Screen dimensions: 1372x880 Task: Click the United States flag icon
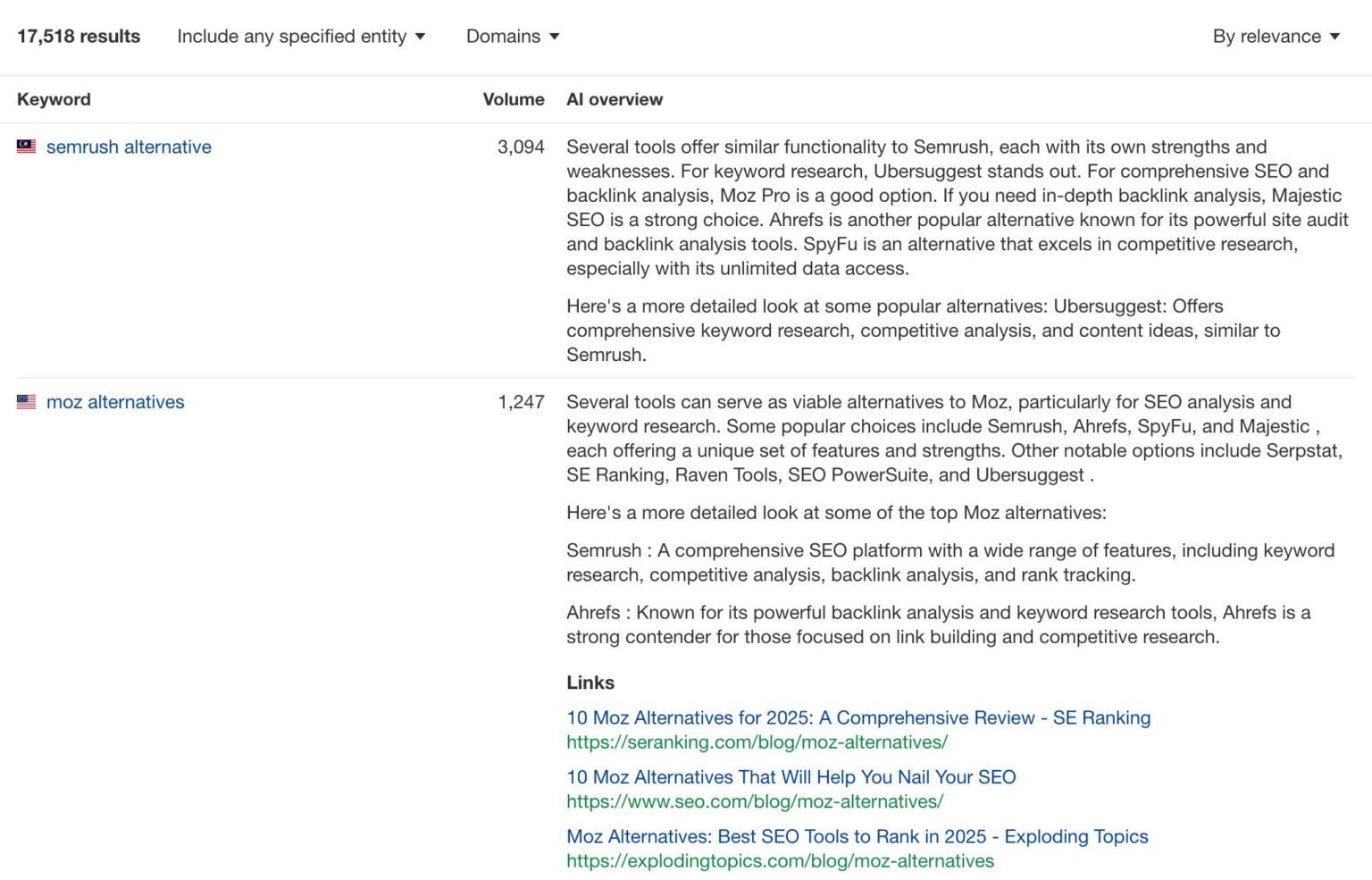click(26, 402)
